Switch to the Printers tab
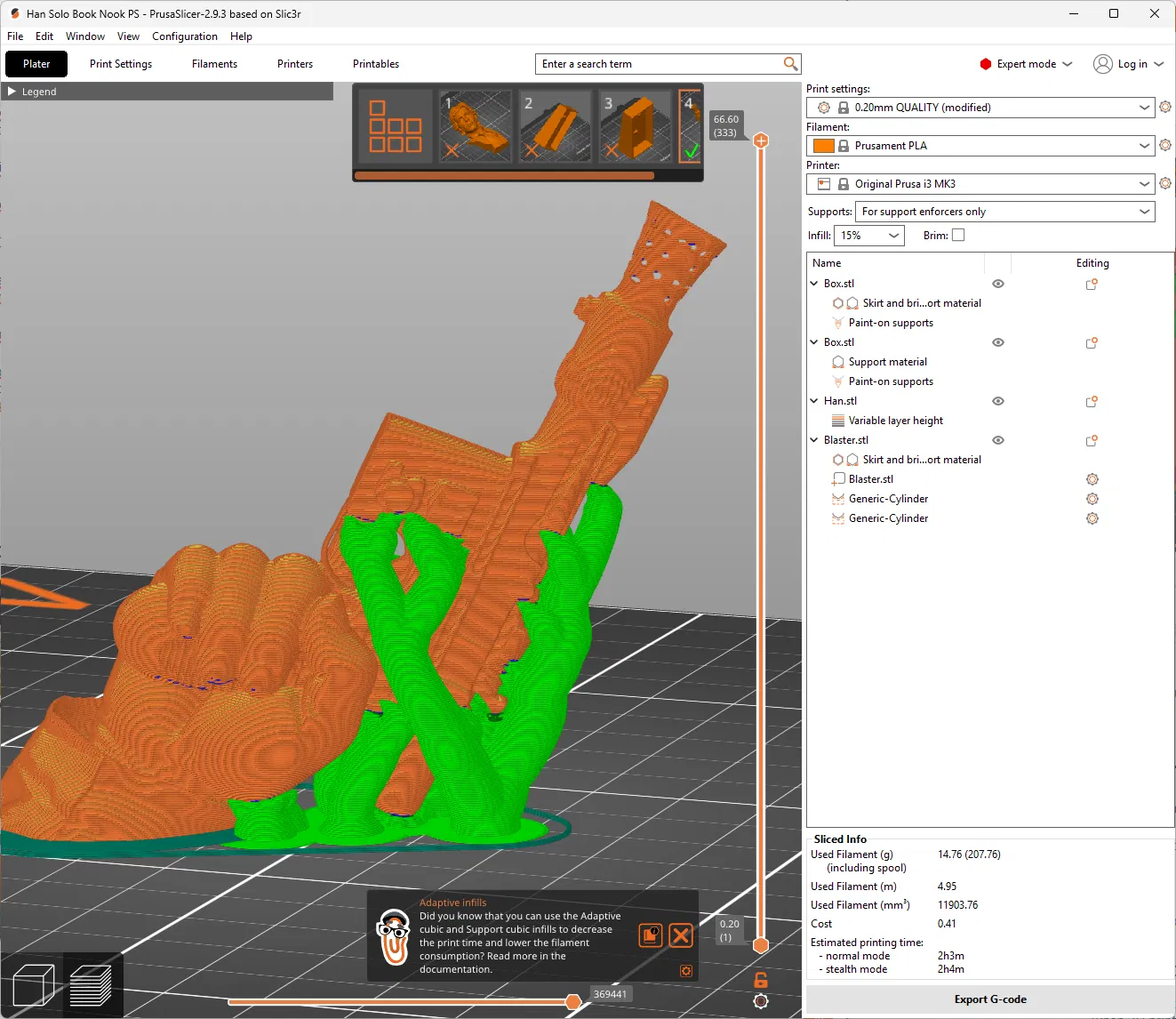Screen dimensions: 1176x1019 coord(295,64)
